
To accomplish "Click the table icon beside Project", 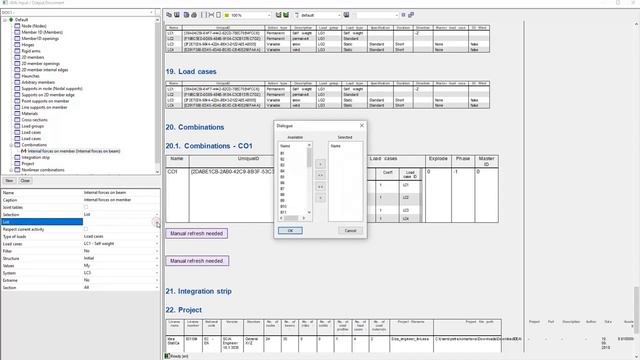I will [x=17, y=163].
